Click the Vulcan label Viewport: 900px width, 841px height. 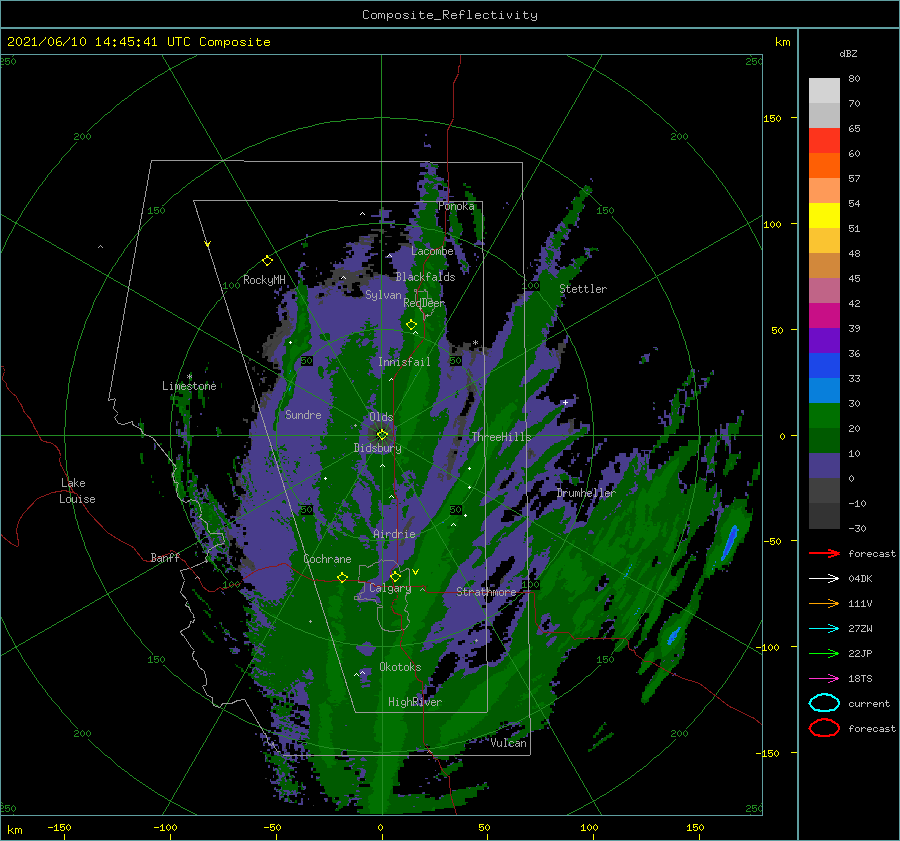508,743
